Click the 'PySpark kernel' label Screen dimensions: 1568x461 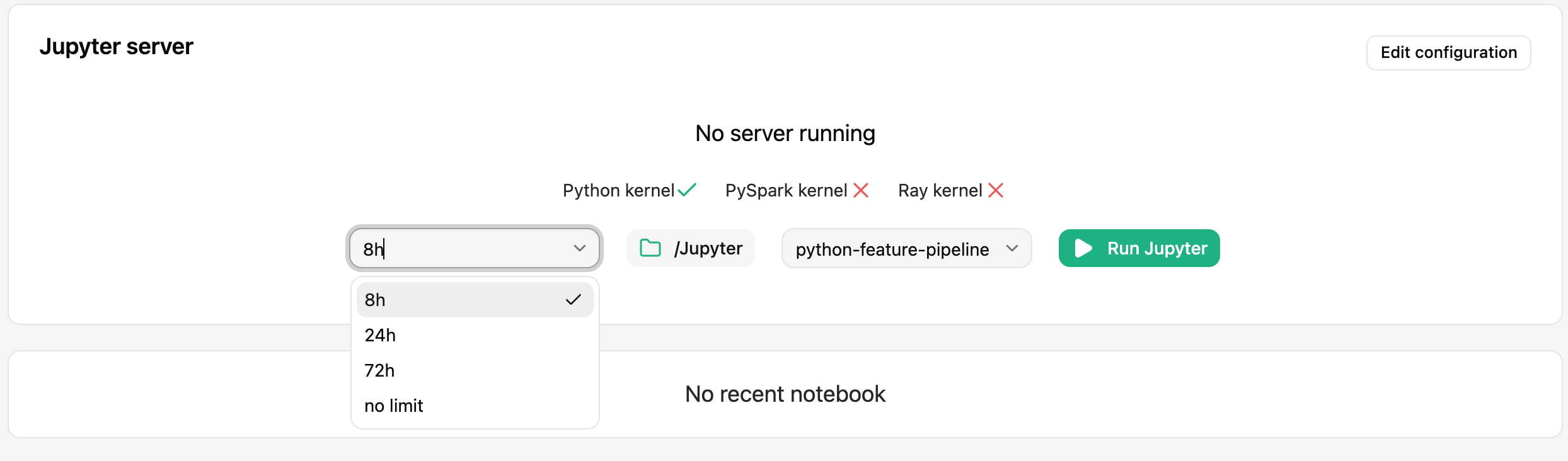click(x=786, y=190)
